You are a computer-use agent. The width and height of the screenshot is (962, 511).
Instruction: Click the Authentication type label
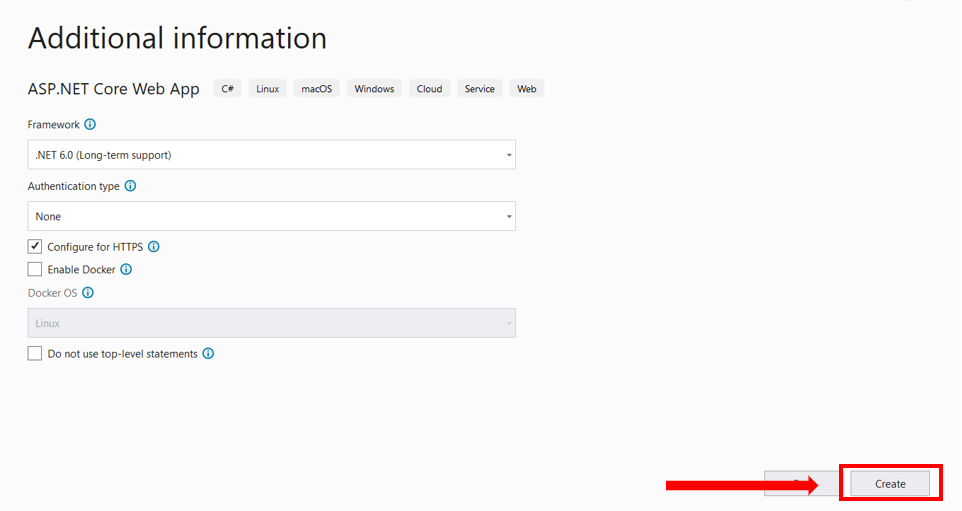point(74,186)
